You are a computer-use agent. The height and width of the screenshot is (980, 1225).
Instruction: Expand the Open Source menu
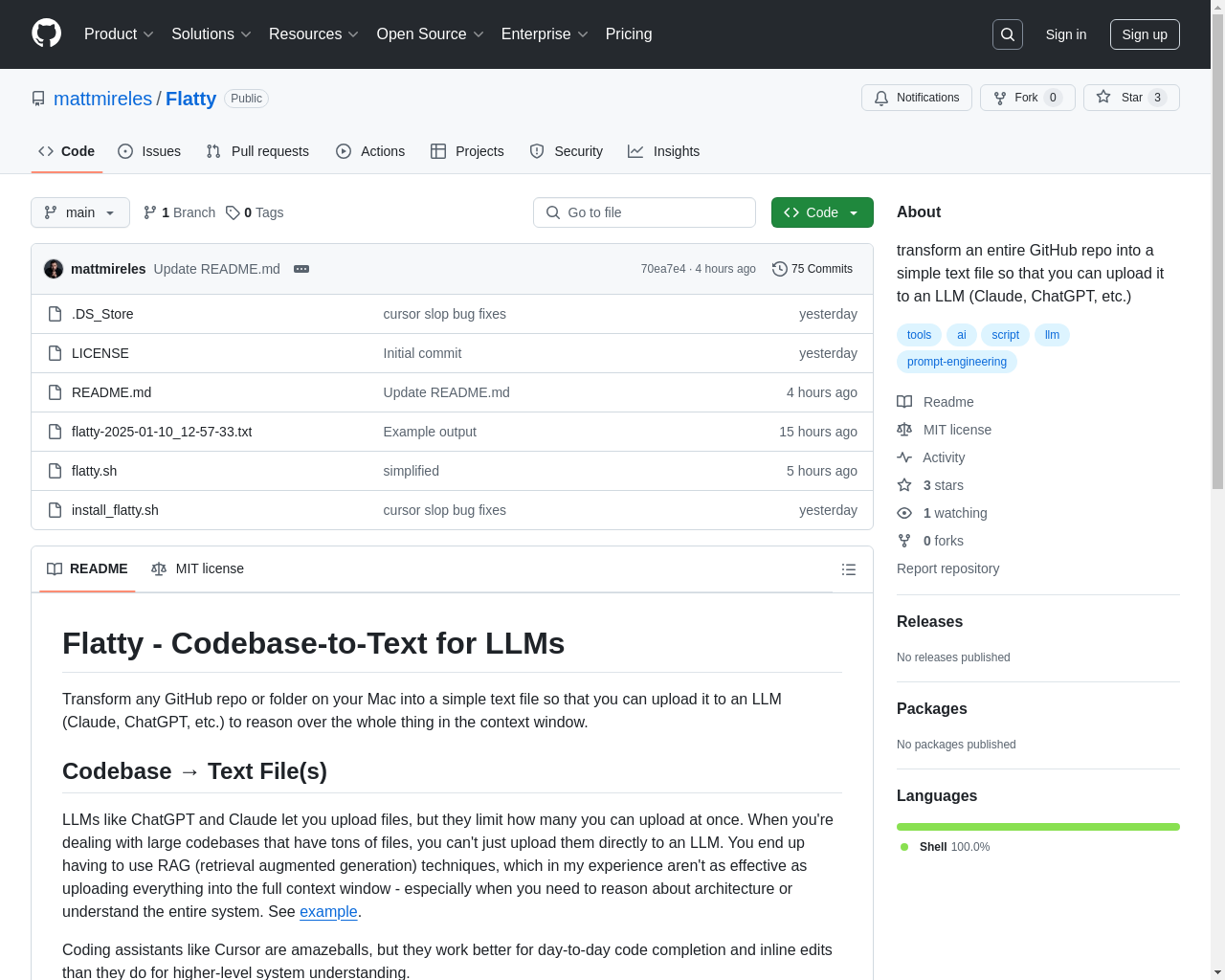[x=431, y=34]
